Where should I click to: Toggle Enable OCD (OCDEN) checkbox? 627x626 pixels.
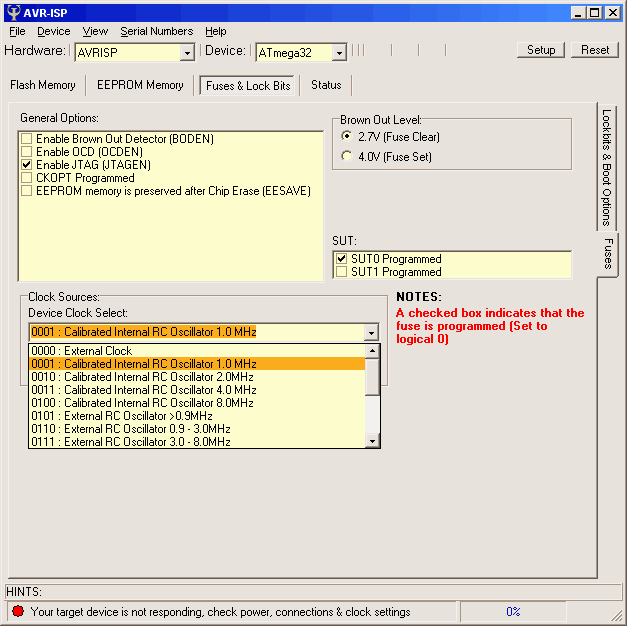click(x=27, y=152)
